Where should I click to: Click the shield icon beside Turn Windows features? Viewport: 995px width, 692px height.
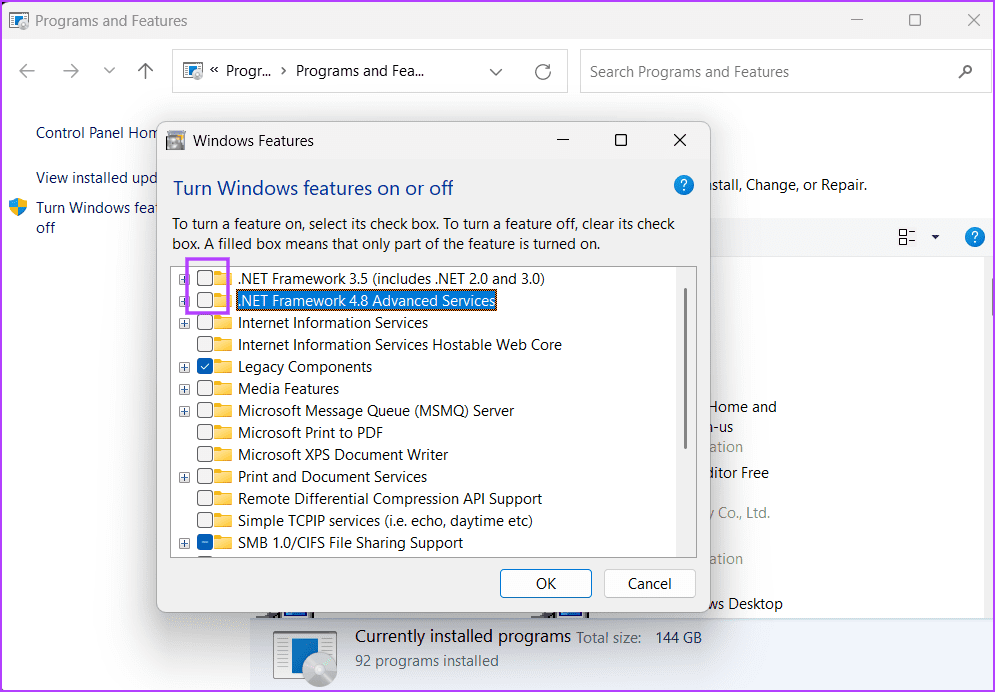(x=18, y=207)
